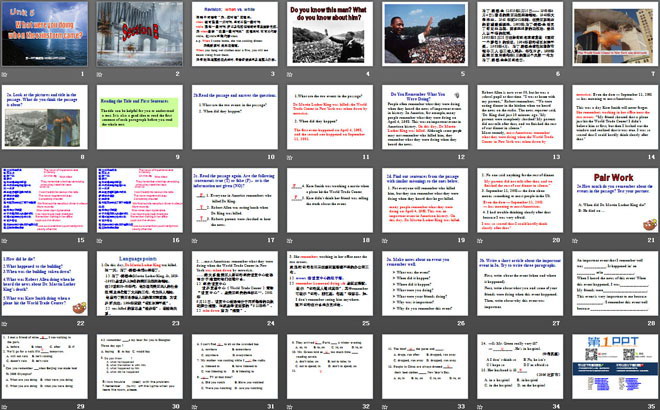Viewport: 660px width, 410px height.
Task: Select slide 34 Mr. Green hospital exercise
Action: [x=520, y=367]
